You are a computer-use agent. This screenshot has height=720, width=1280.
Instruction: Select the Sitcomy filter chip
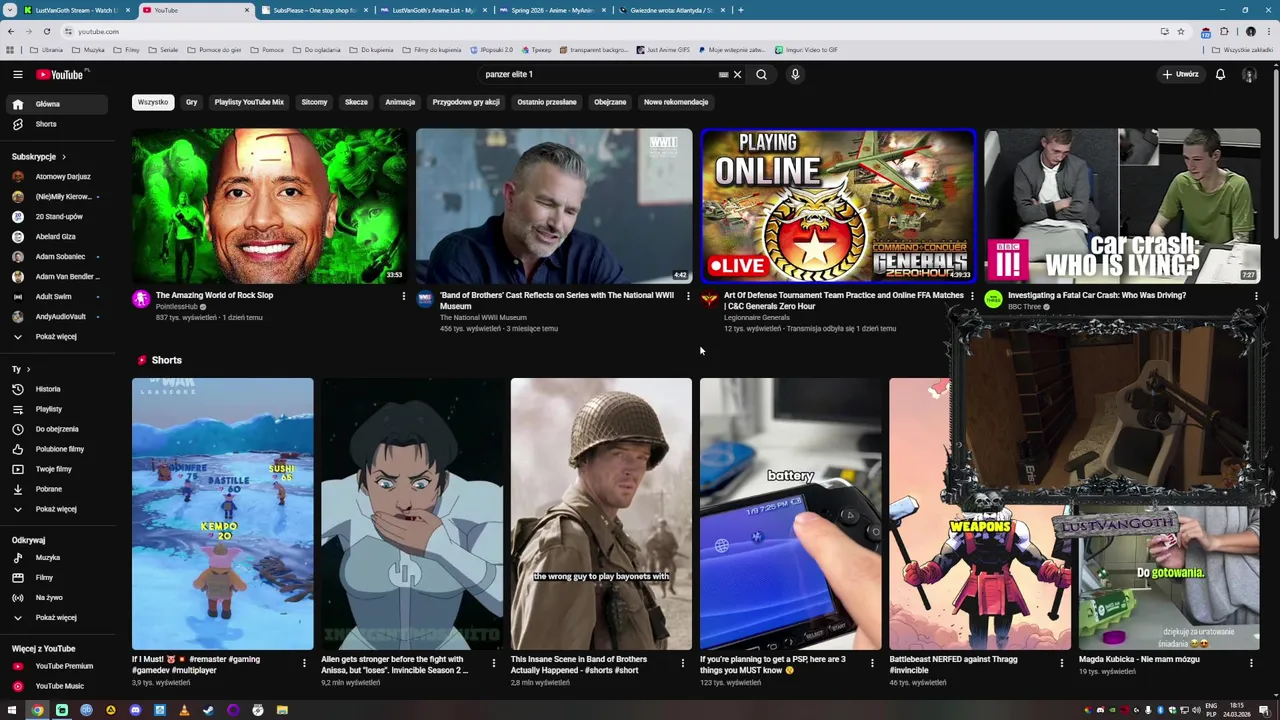(x=314, y=102)
